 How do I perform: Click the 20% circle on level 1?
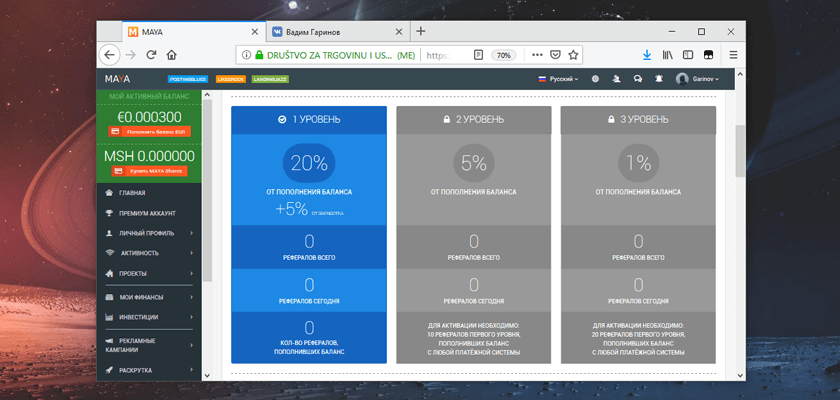pyautogui.click(x=309, y=163)
